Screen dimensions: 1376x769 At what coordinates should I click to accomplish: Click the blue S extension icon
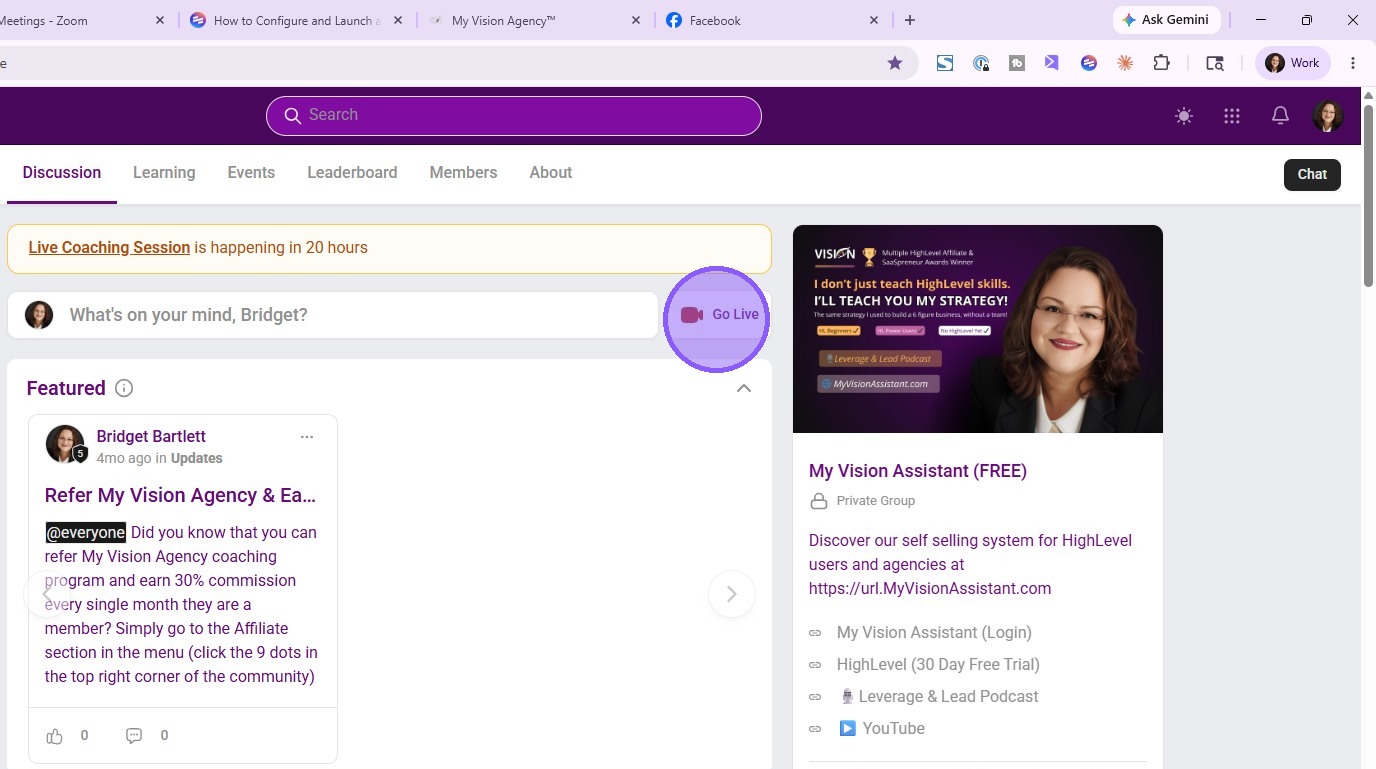click(945, 63)
